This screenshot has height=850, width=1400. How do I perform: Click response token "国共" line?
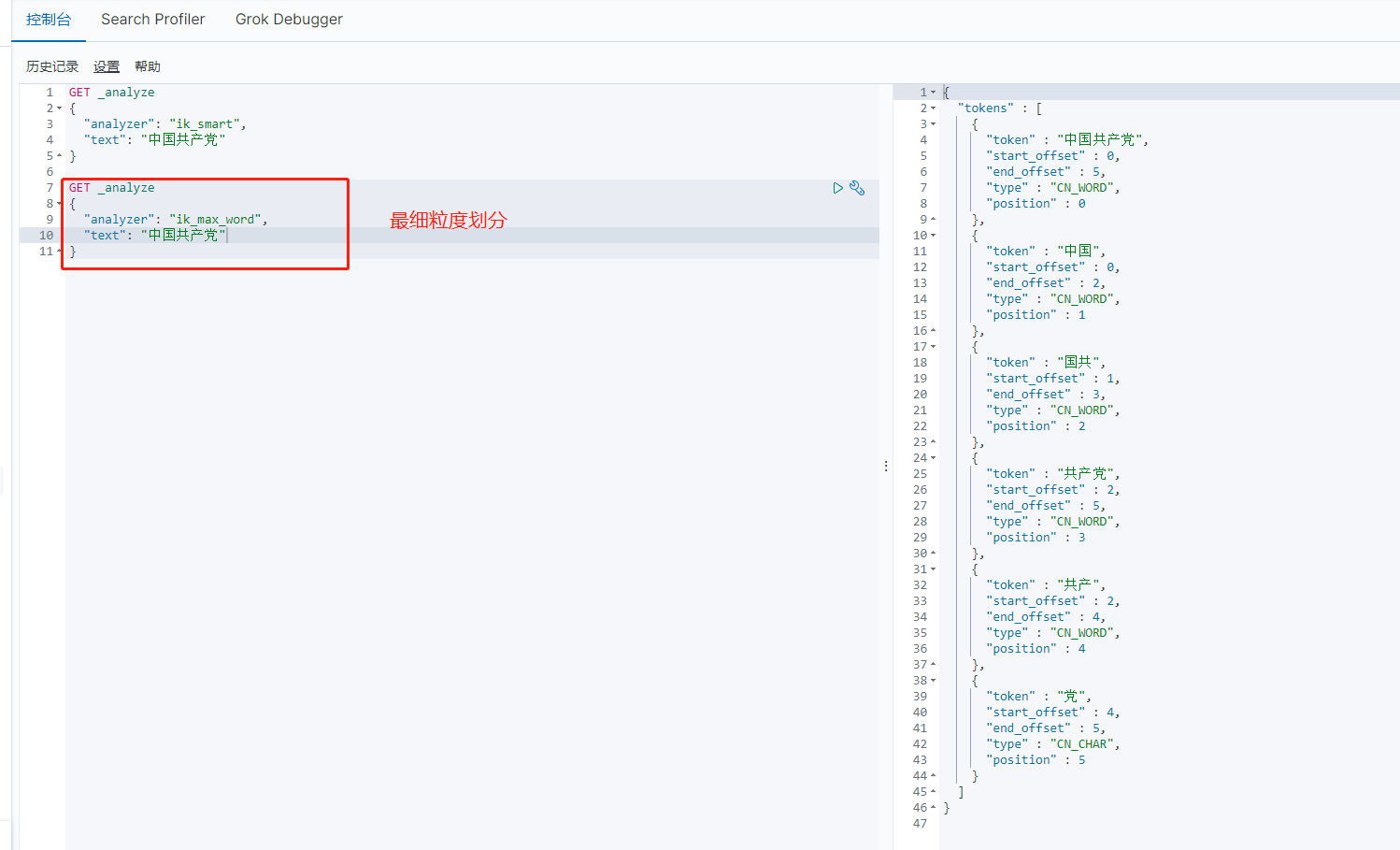coord(1046,363)
